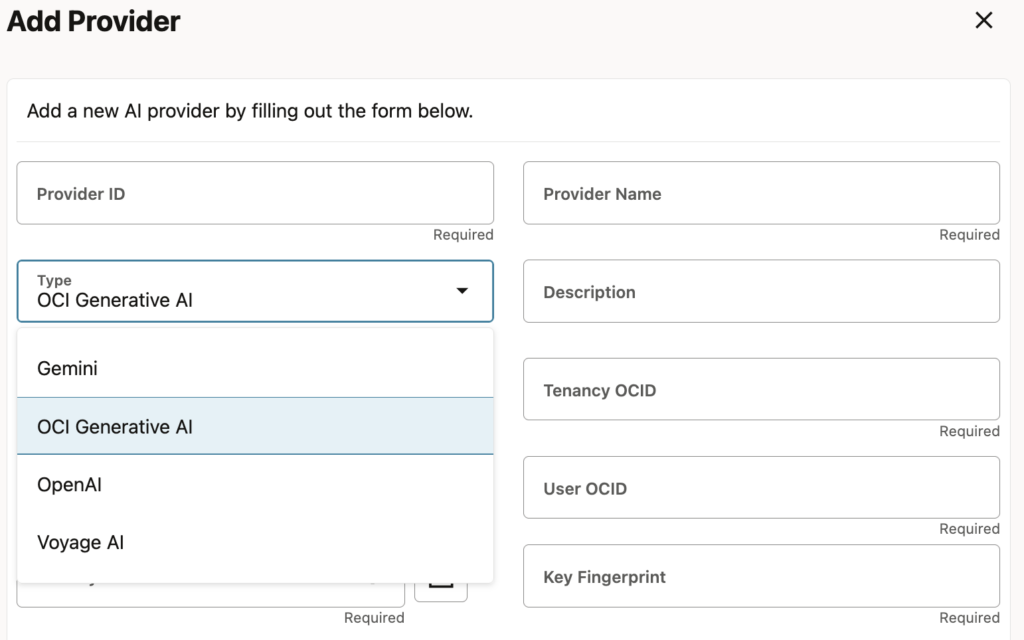Click the Description input field

[x=761, y=291]
